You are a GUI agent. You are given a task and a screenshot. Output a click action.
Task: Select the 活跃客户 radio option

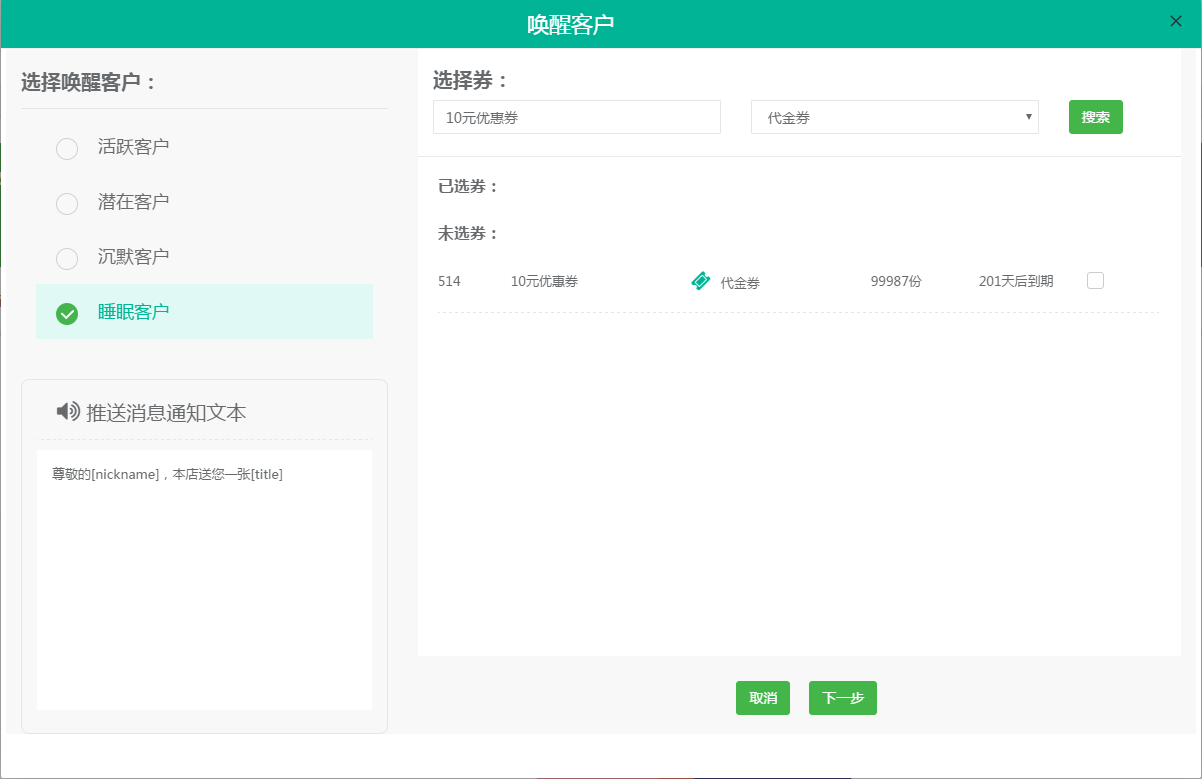click(x=67, y=149)
